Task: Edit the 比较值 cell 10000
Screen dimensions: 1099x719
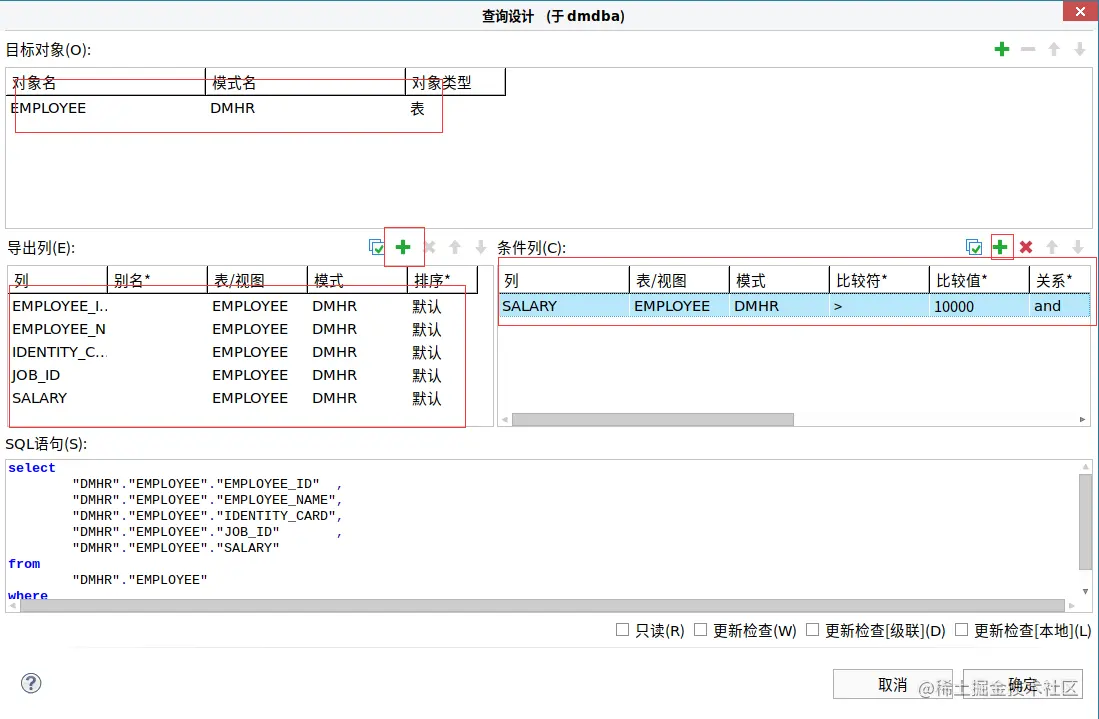Action: [979, 306]
